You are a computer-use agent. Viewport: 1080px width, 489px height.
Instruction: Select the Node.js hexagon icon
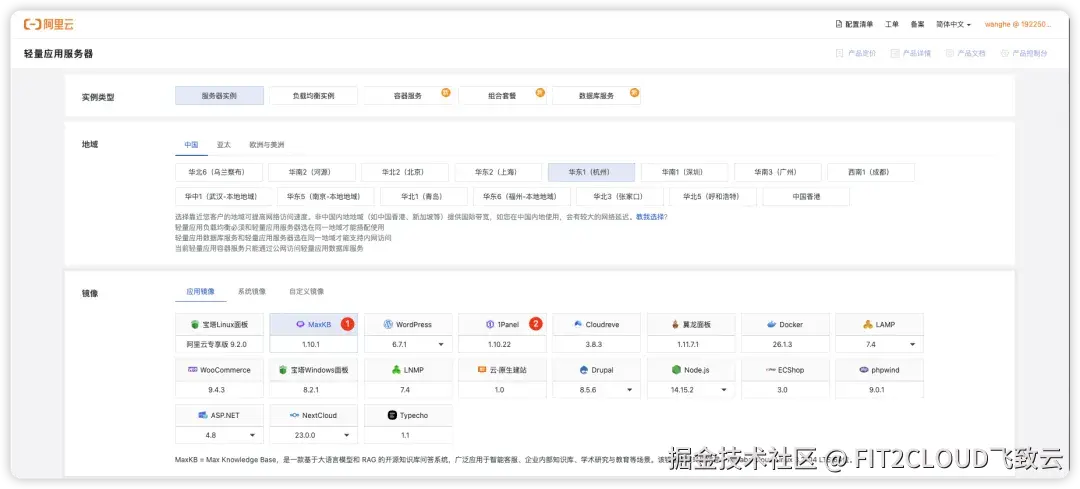676,370
